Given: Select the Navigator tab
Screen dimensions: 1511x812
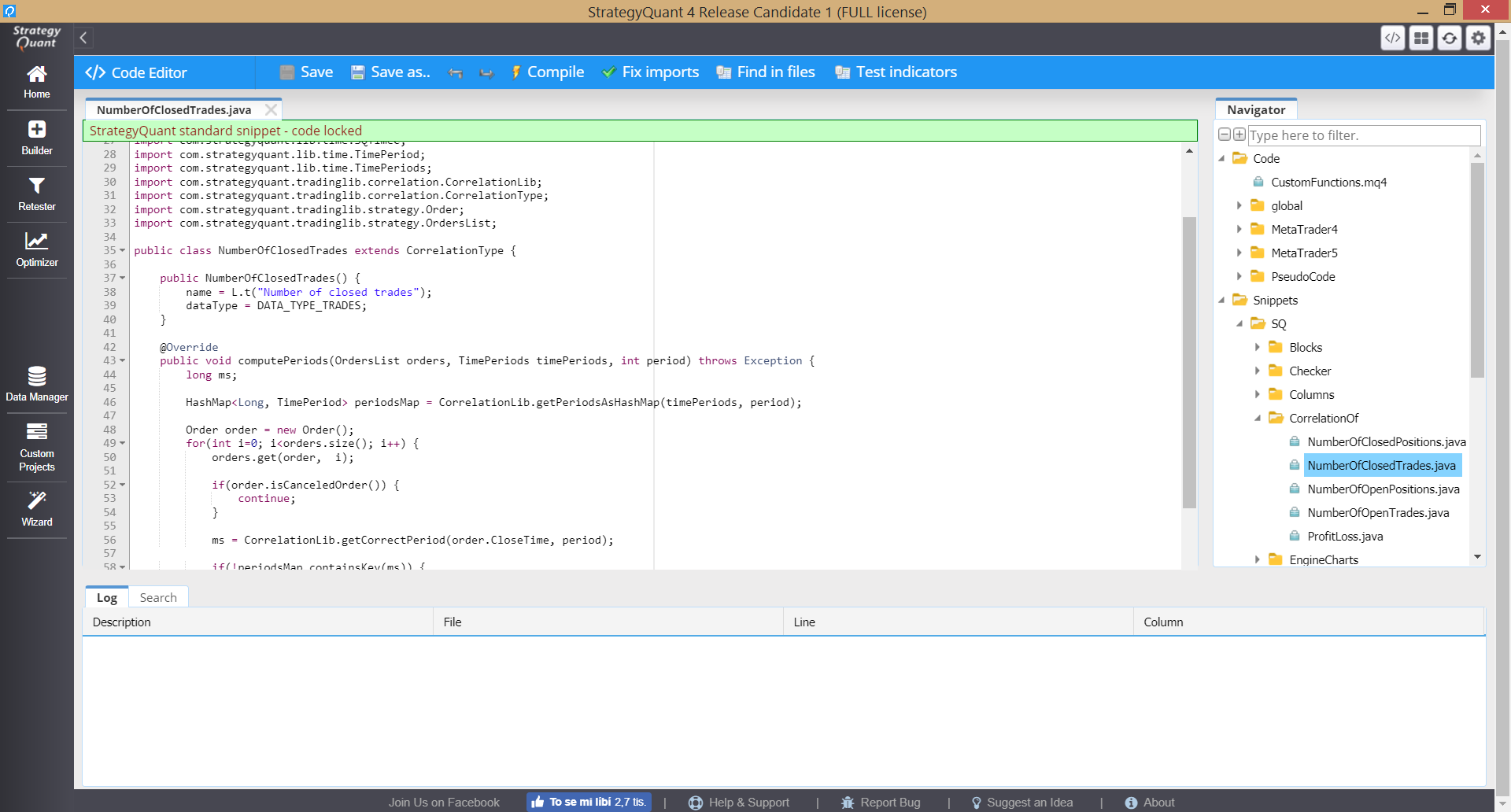Looking at the screenshot, I should (x=1256, y=109).
